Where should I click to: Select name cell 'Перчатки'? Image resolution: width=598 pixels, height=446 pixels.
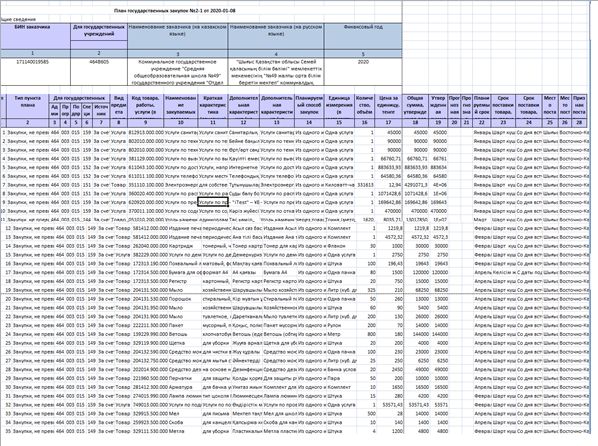pos(185,378)
